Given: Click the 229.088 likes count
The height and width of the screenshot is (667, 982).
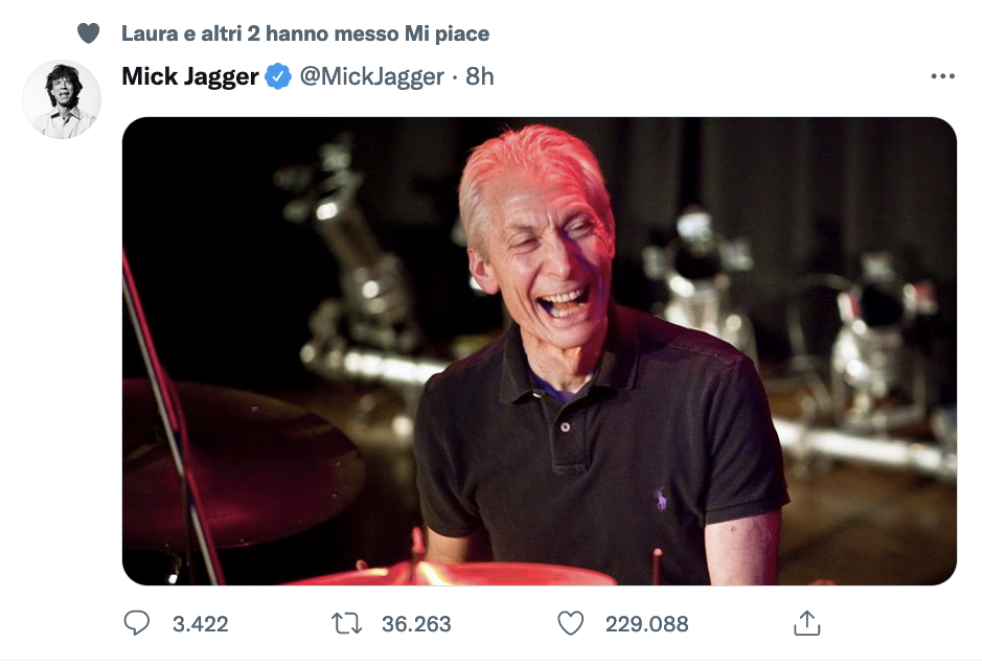Looking at the screenshot, I should [x=646, y=624].
